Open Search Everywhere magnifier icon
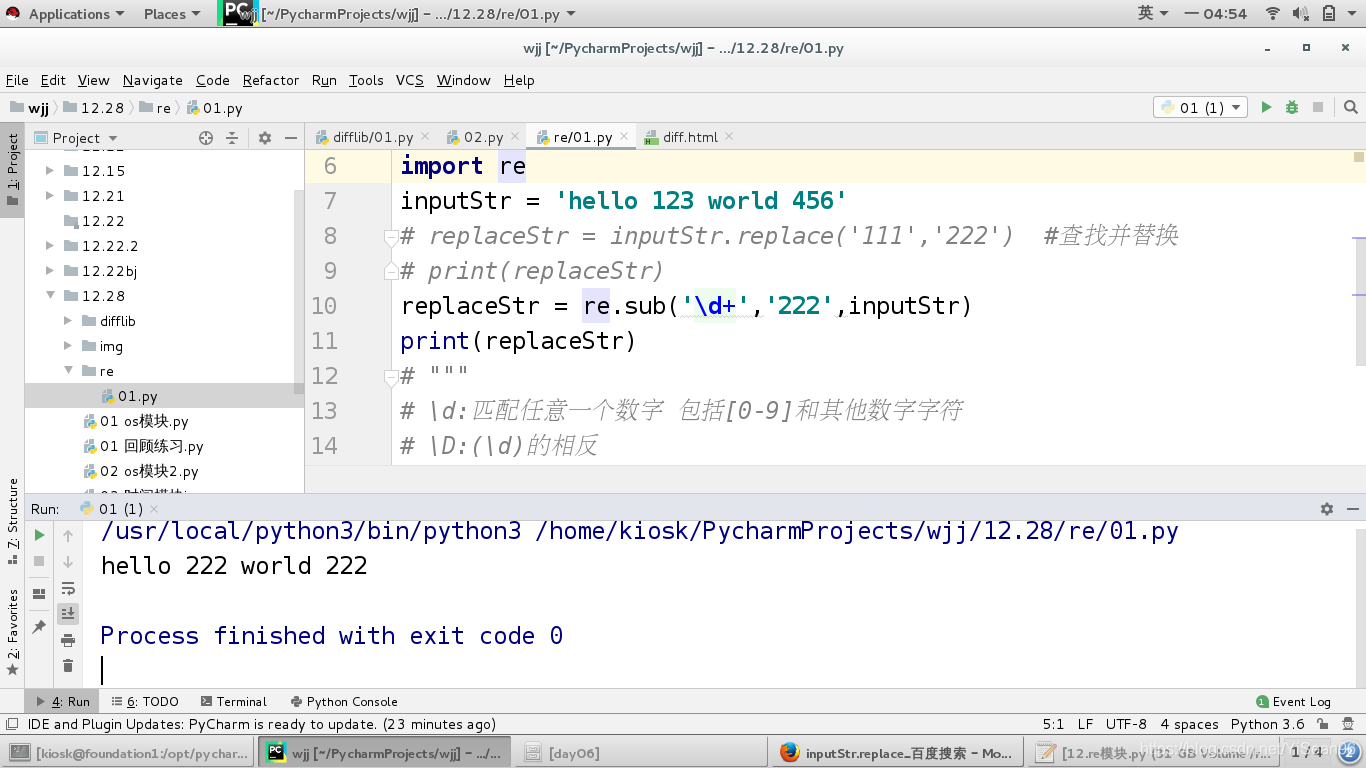This screenshot has height=768, width=1366. click(x=1351, y=107)
